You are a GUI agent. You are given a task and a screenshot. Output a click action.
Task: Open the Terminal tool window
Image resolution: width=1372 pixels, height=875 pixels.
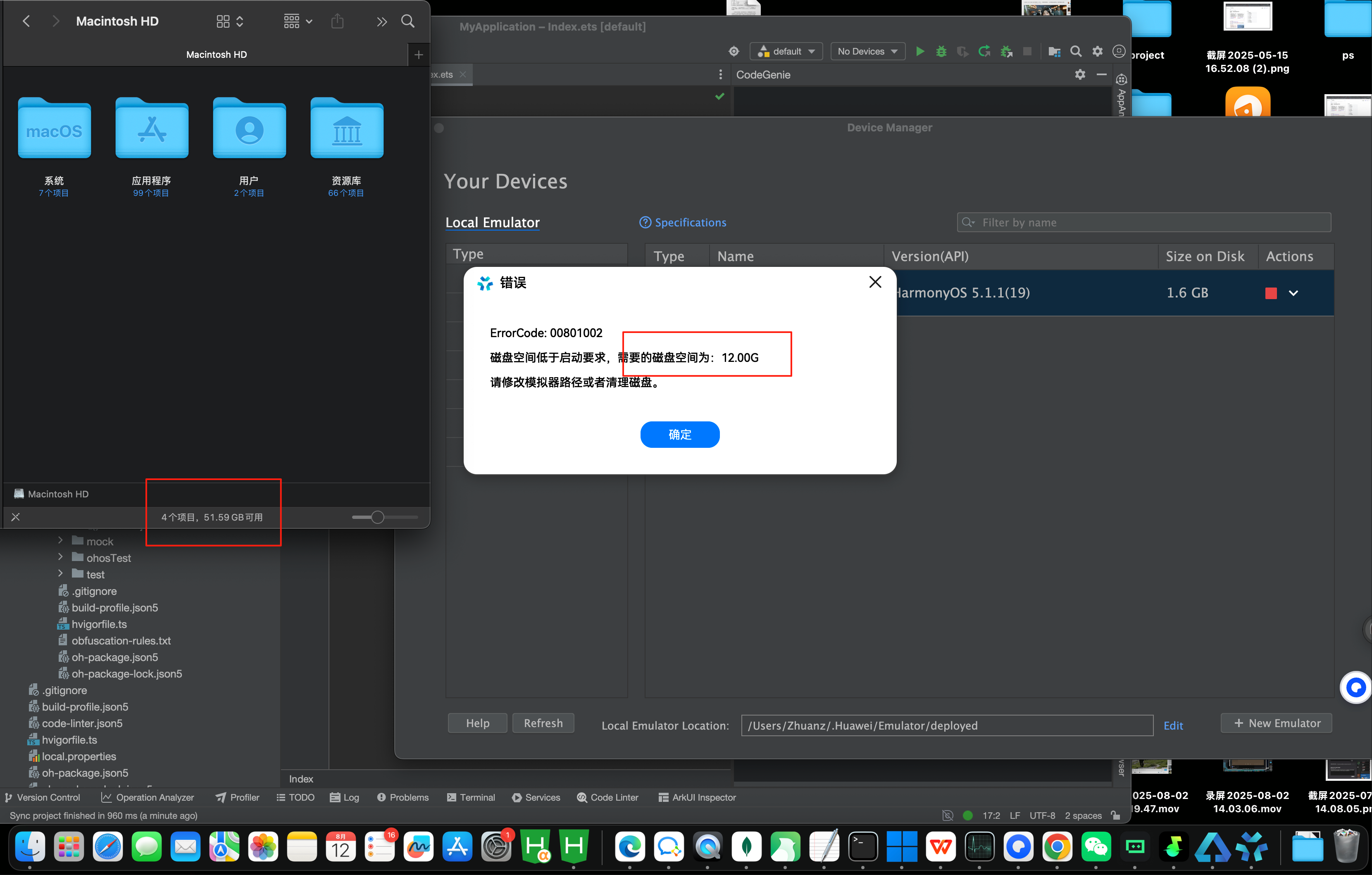[x=471, y=797]
